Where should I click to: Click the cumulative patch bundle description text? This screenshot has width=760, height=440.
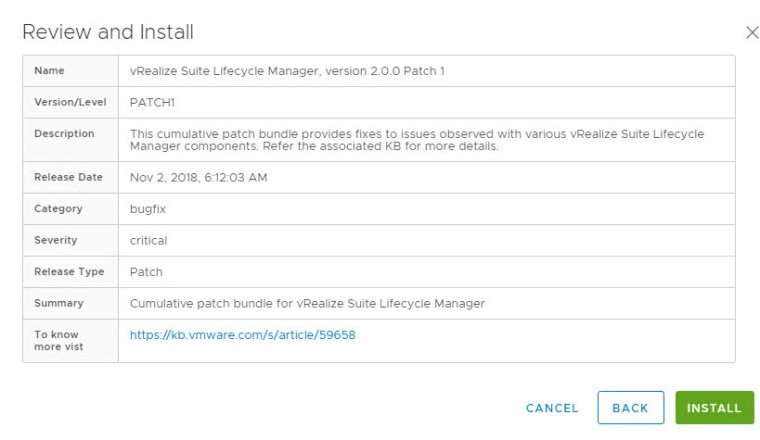click(x=416, y=140)
